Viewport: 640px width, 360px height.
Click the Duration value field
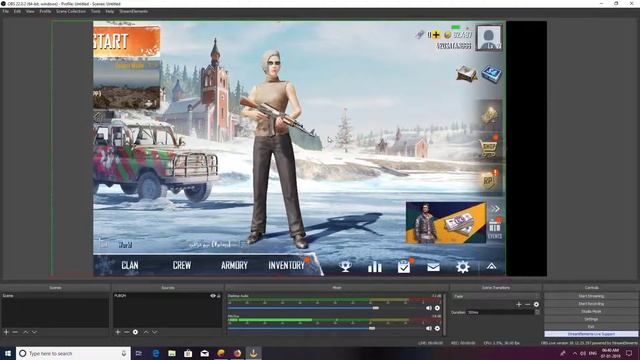pyautogui.click(x=500, y=312)
